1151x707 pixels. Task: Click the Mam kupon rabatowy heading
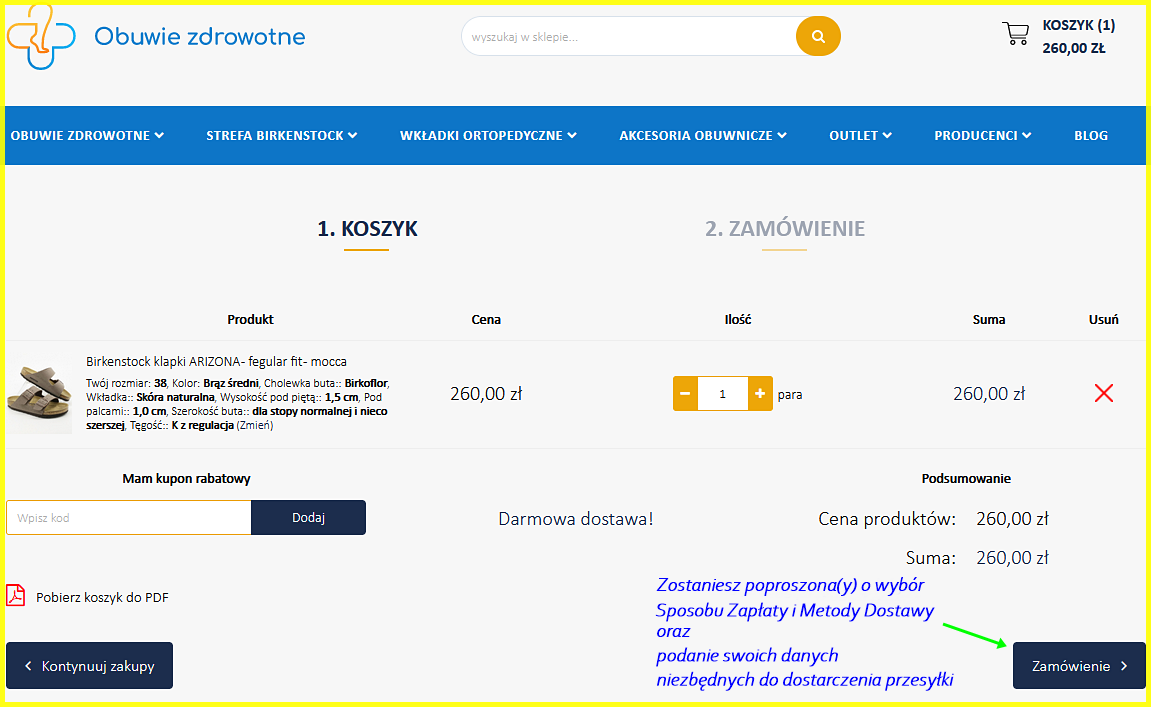point(186,479)
